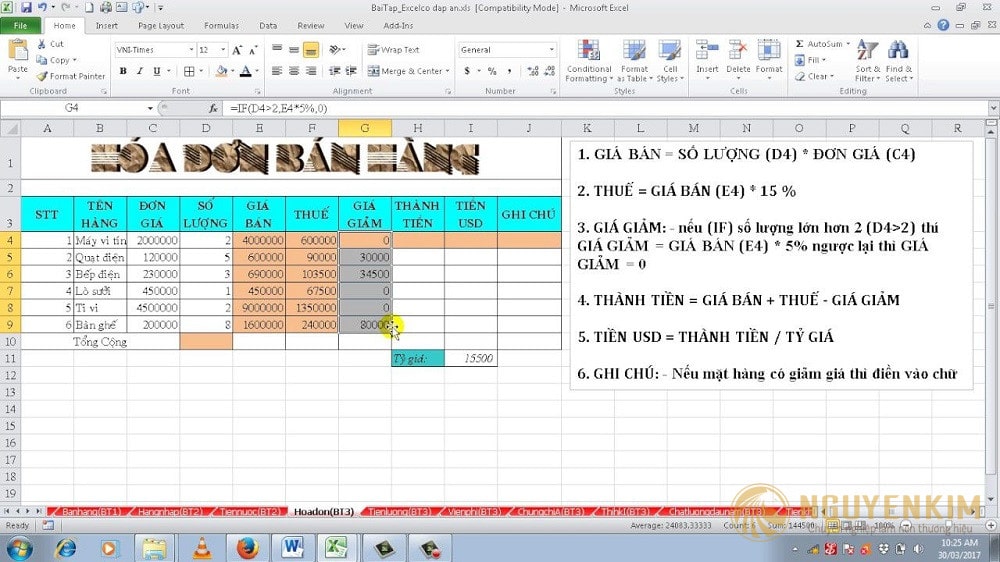This screenshot has height=562, width=1000.
Task: Click the Insert Function fx icon
Action: coord(213,107)
